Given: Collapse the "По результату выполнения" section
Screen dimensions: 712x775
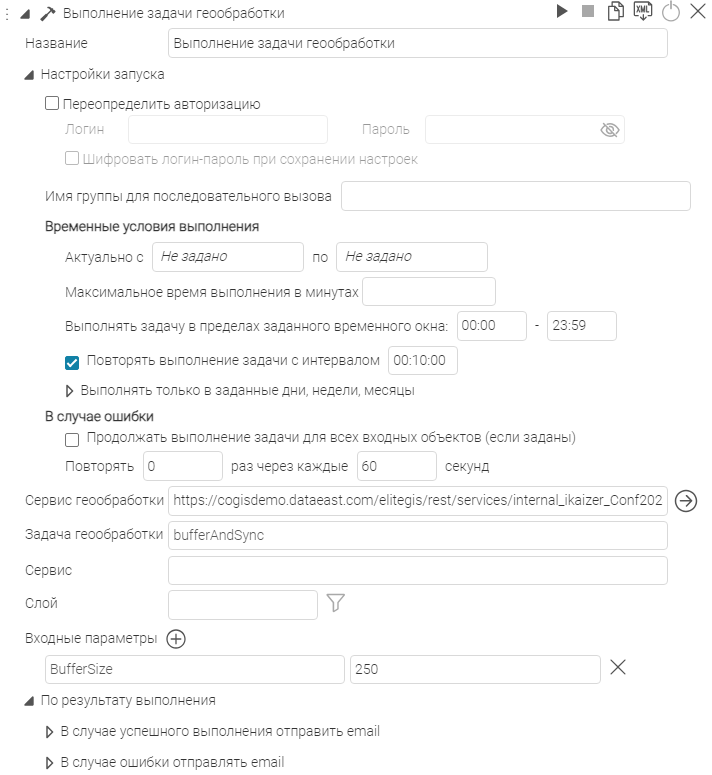Looking at the screenshot, I should tap(30, 701).
